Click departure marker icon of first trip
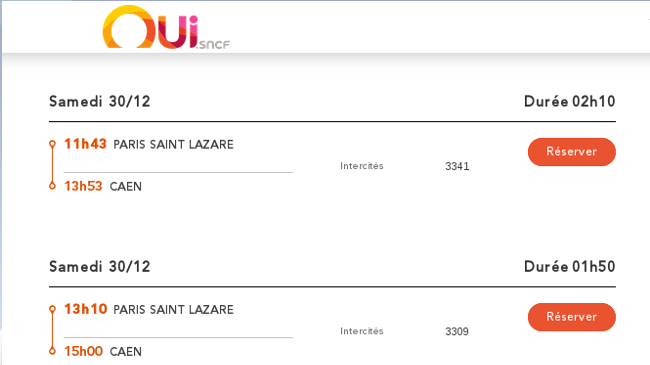Image resolution: width=650 pixels, height=365 pixels. [x=52, y=144]
